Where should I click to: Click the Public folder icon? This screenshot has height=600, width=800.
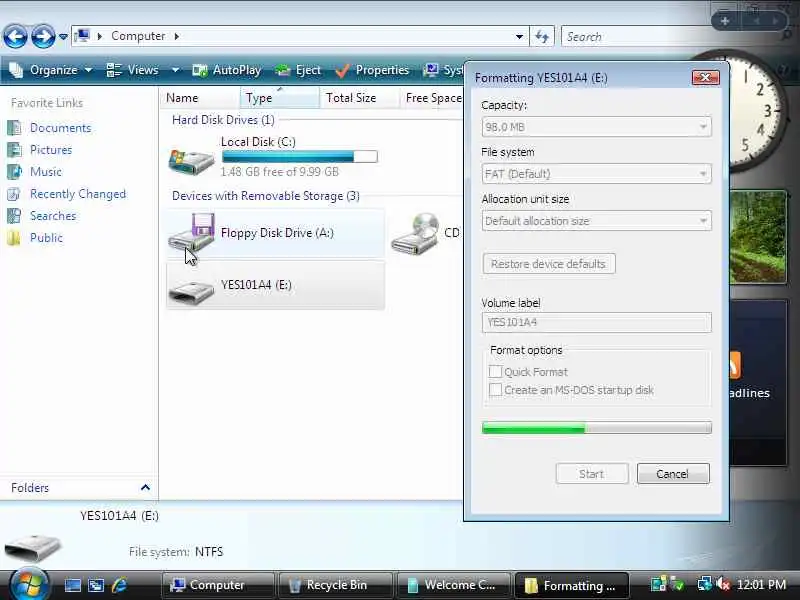14,238
